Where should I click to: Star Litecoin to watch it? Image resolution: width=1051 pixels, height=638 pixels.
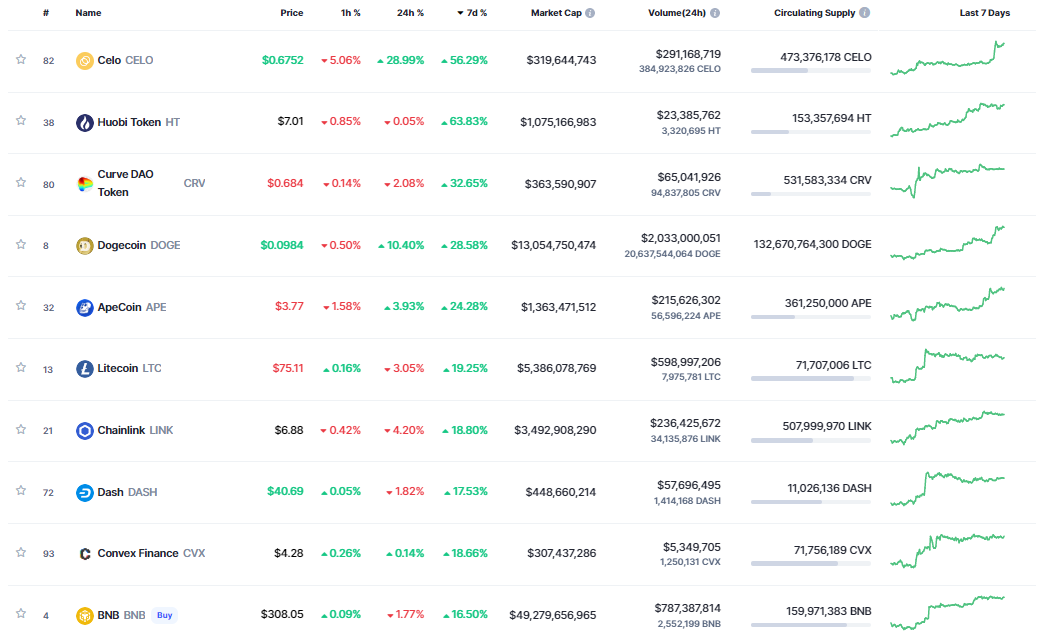pyautogui.click(x=21, y=367)
